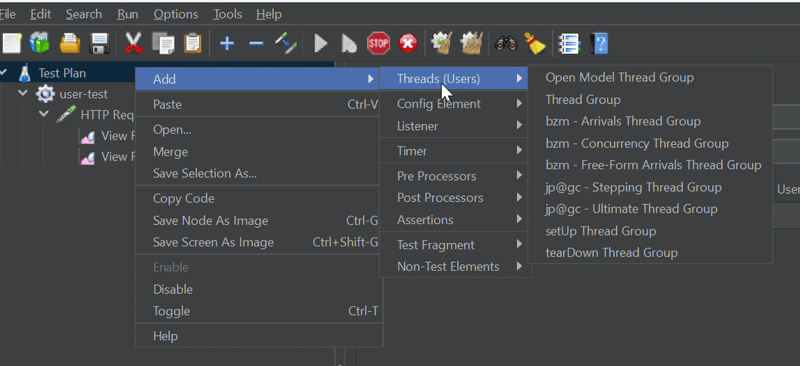Click the Reset Search yellow broom icon

(535, 43)
